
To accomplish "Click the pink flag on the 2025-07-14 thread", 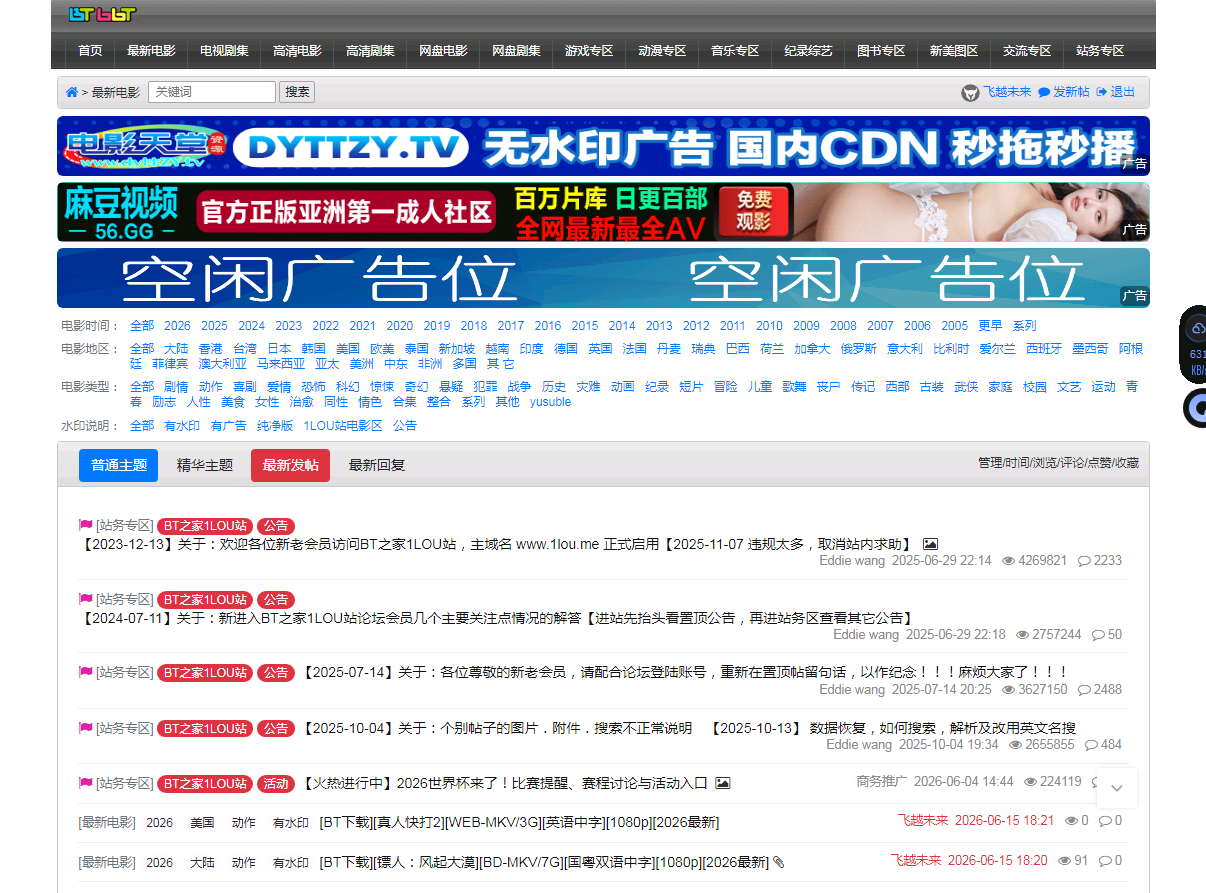I will point(86,672).
